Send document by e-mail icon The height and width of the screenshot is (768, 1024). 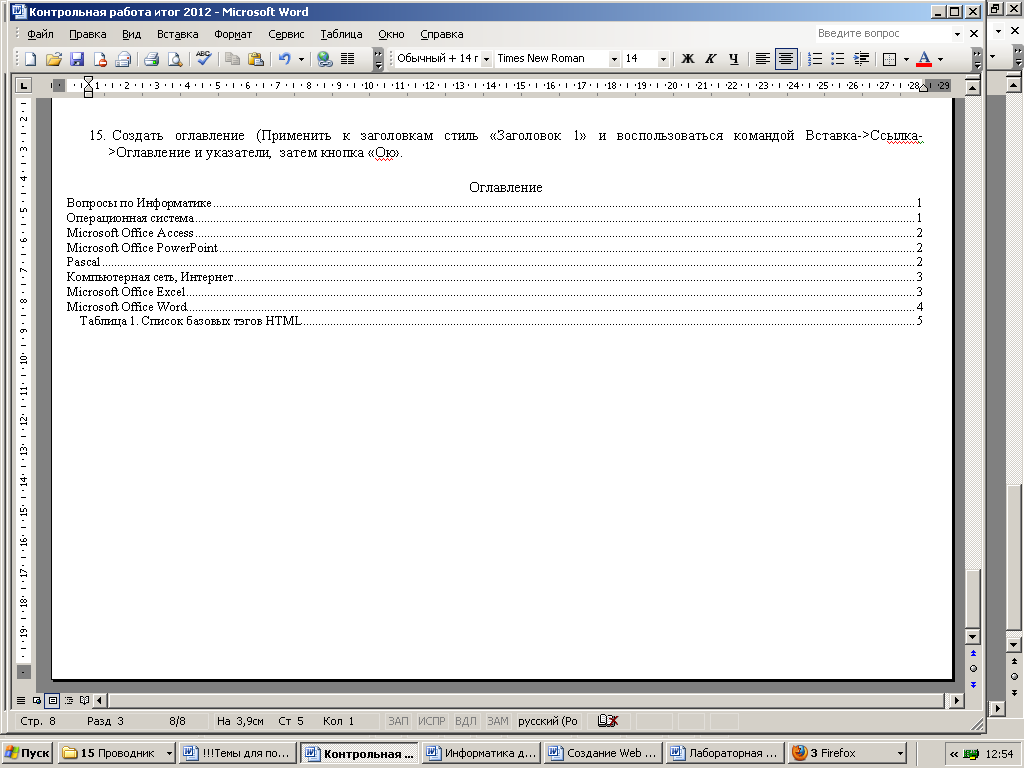(123, 59)
